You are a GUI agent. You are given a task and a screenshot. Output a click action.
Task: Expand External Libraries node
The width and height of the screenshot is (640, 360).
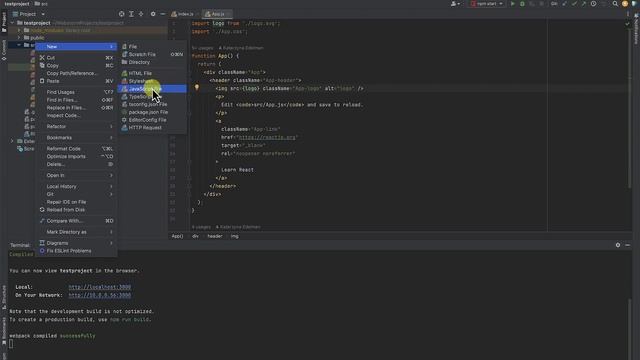click(12, 141)
